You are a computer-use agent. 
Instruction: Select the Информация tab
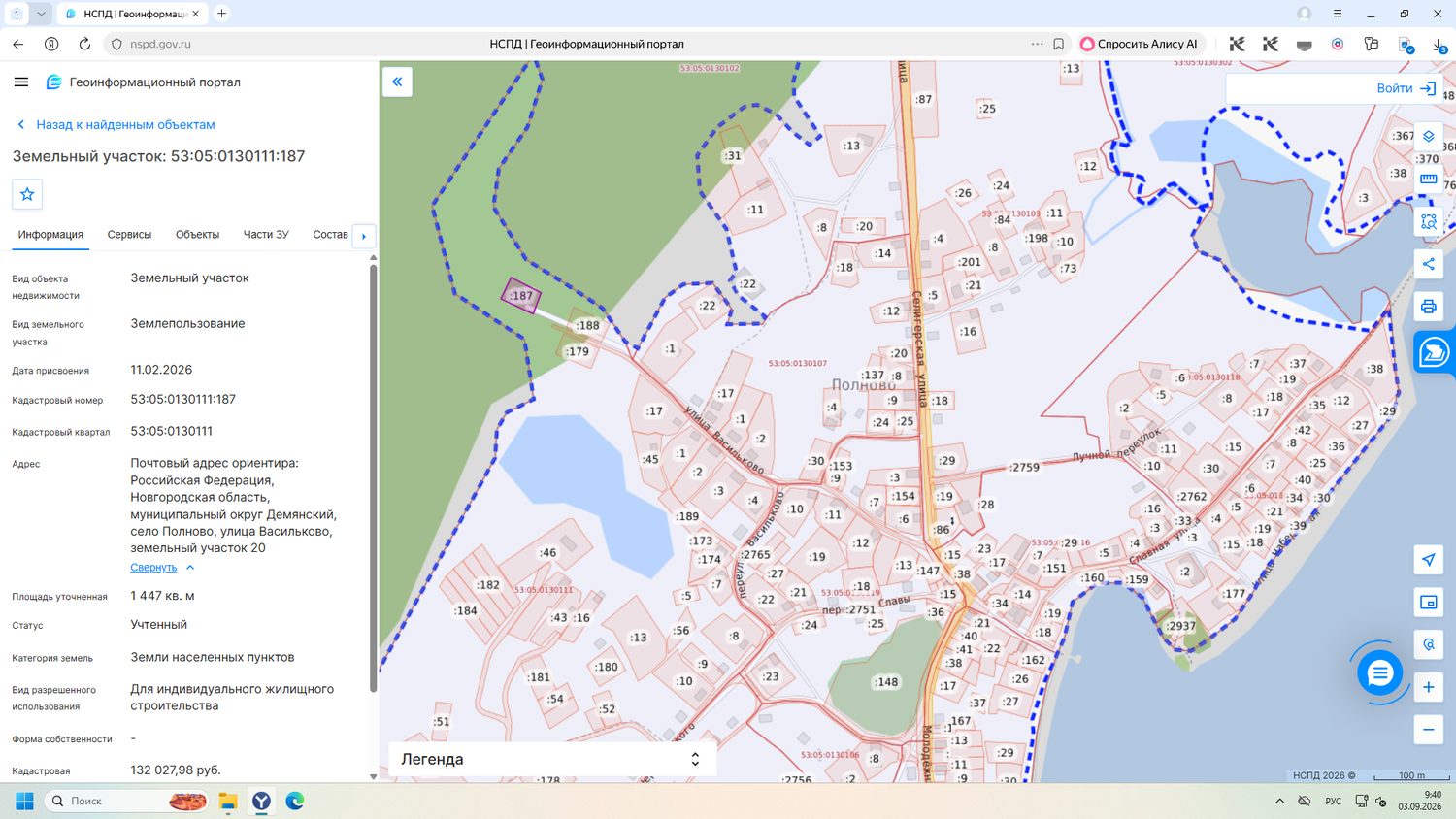50,235
